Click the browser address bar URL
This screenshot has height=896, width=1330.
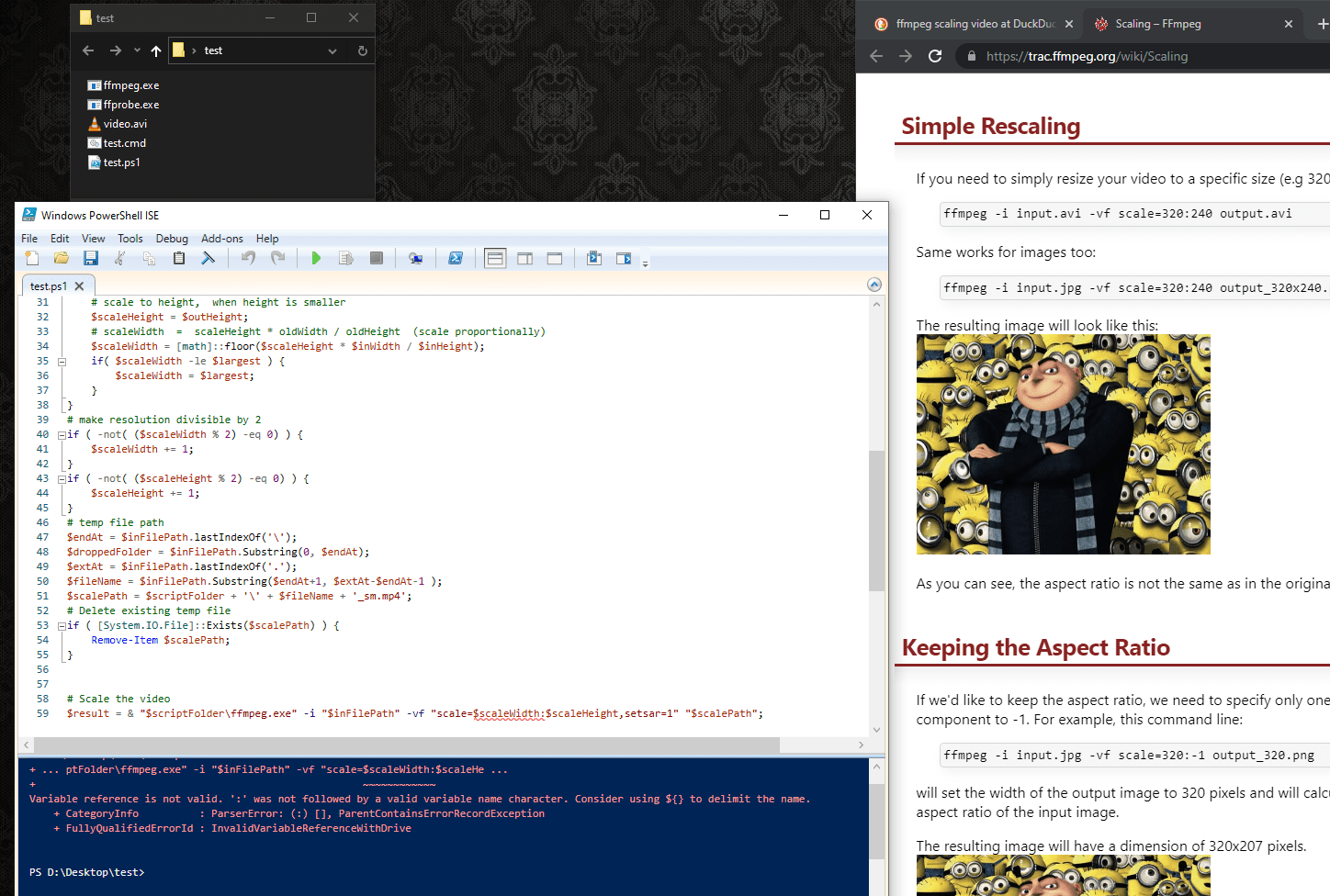pos(1087,56)
